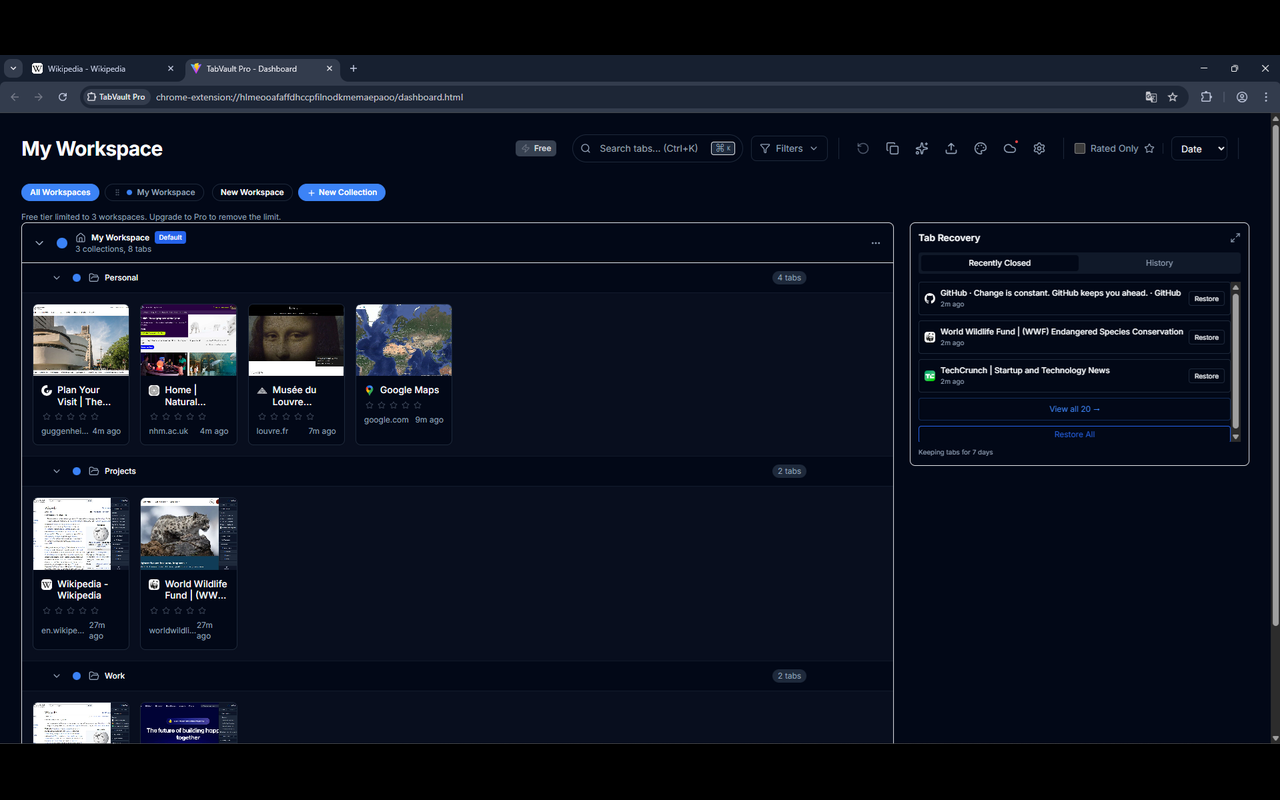Open the Filters dropdown
This screenshot has width=1280, height=800.
[x=789, y=148]
